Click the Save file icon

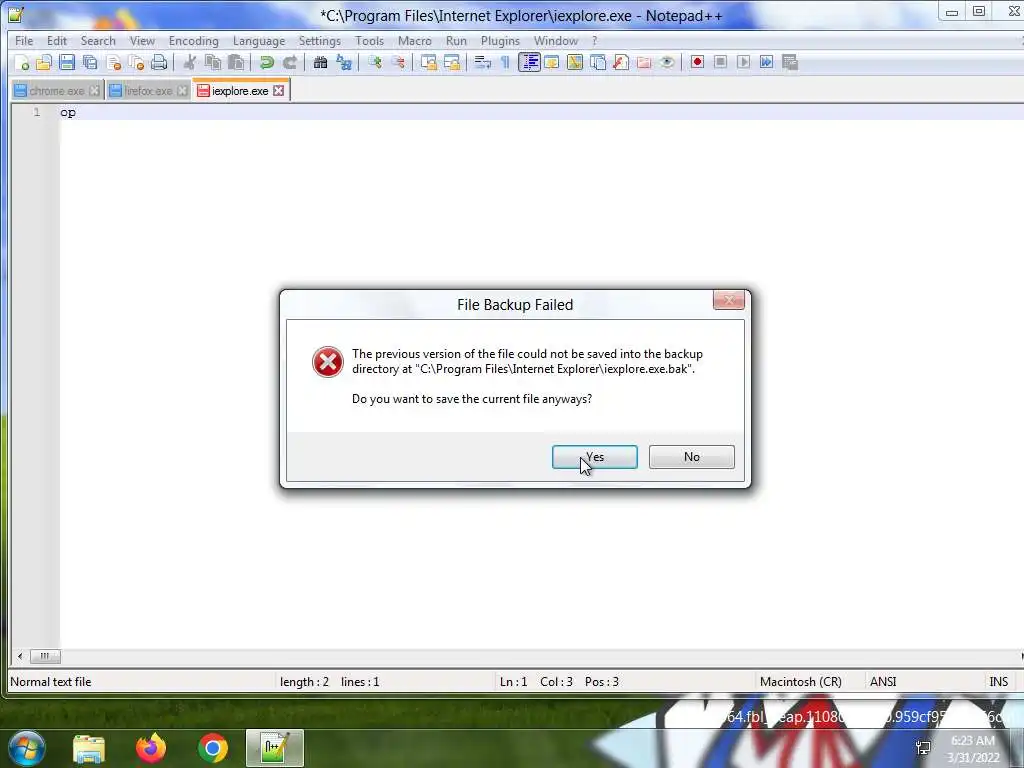[67, 63]
